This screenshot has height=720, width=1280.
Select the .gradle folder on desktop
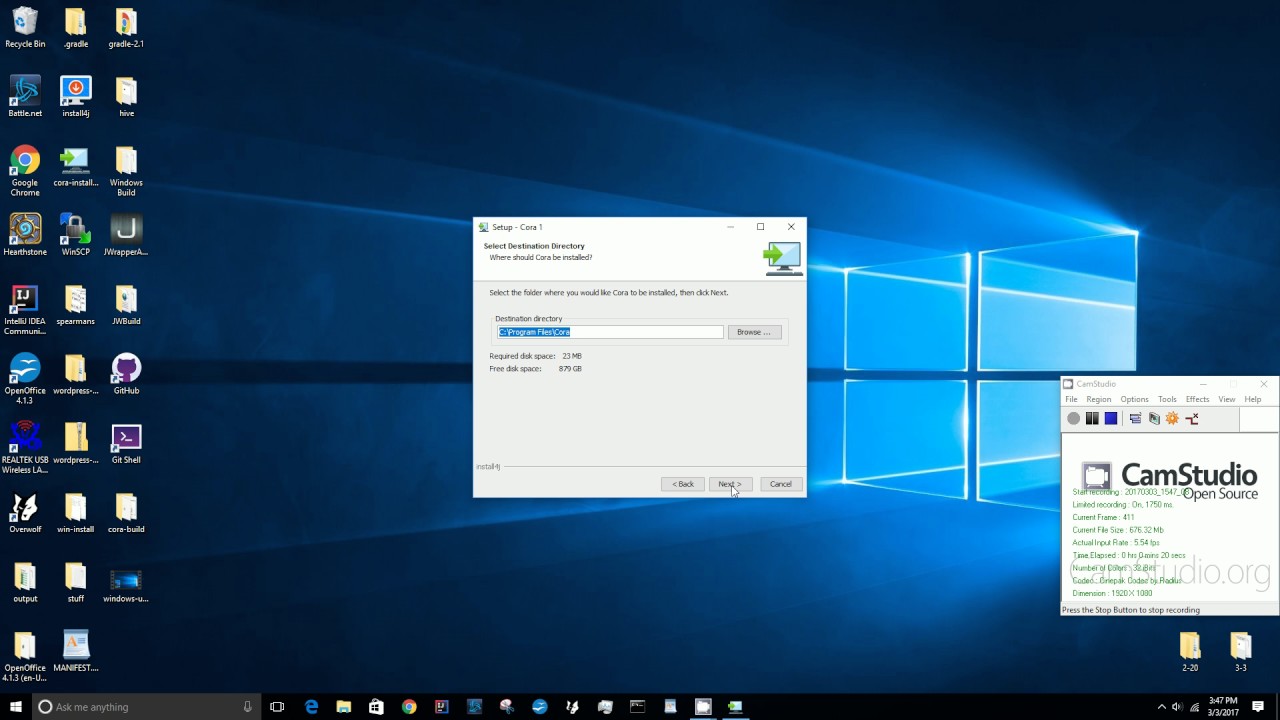tap(75, 28)
